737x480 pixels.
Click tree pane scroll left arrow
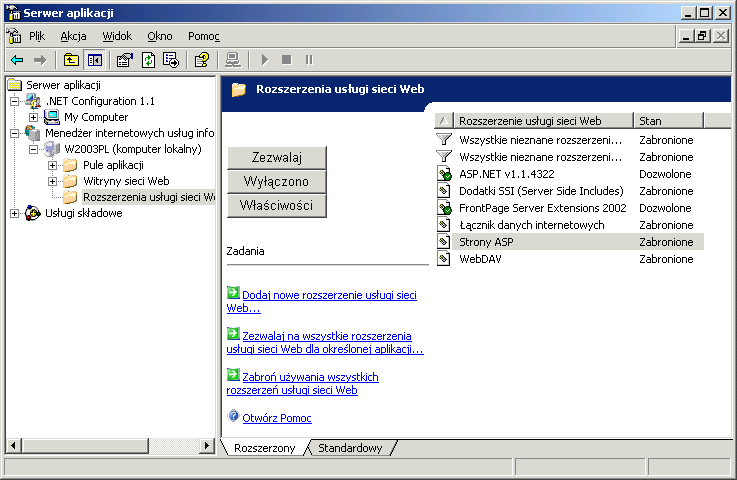[x=14, y=445]
